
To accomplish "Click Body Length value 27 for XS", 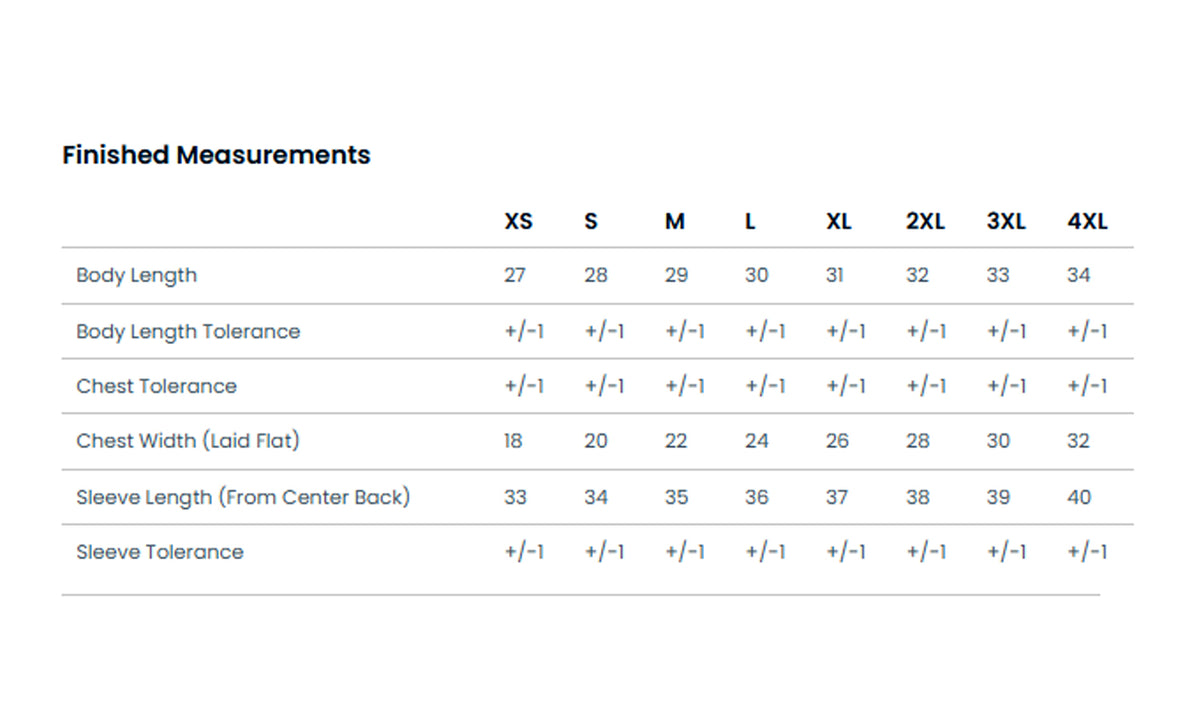I will tap(515, 275).
